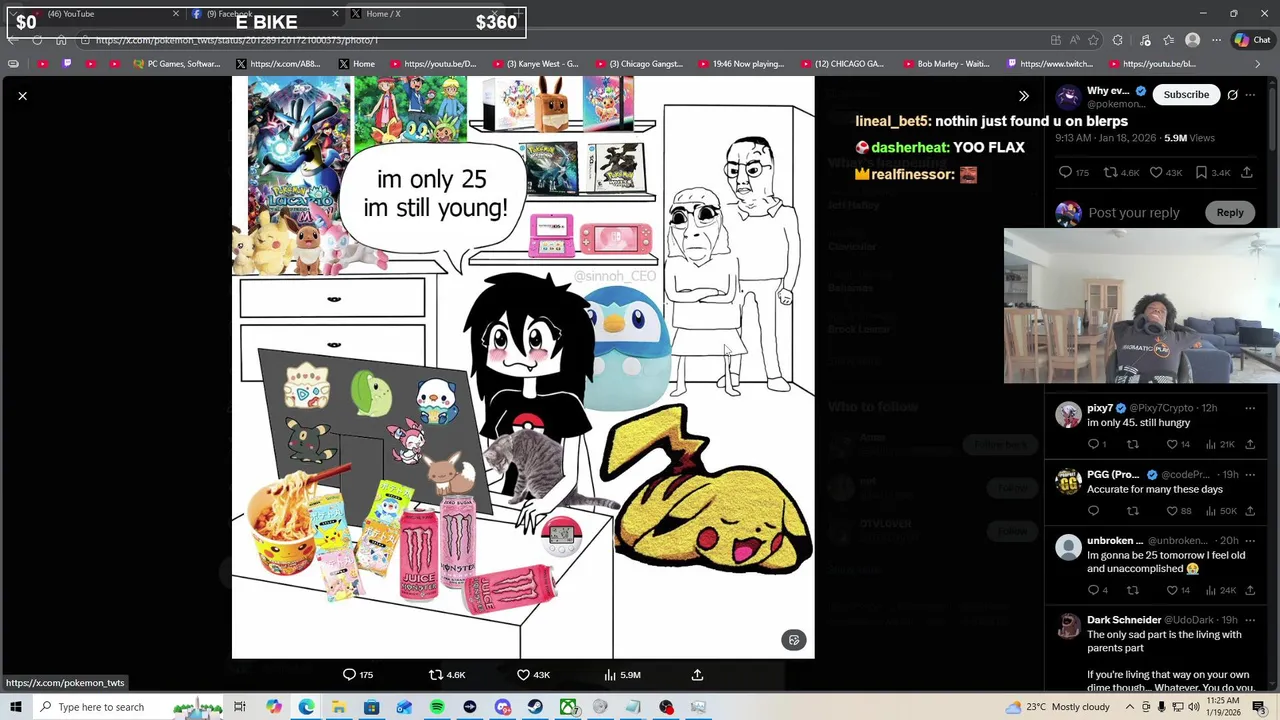The height and width of the screenshot is (720, 1280).
Task: Open the post author's profile avatar
Action: pyautogui.click(x=1069, y=97)
